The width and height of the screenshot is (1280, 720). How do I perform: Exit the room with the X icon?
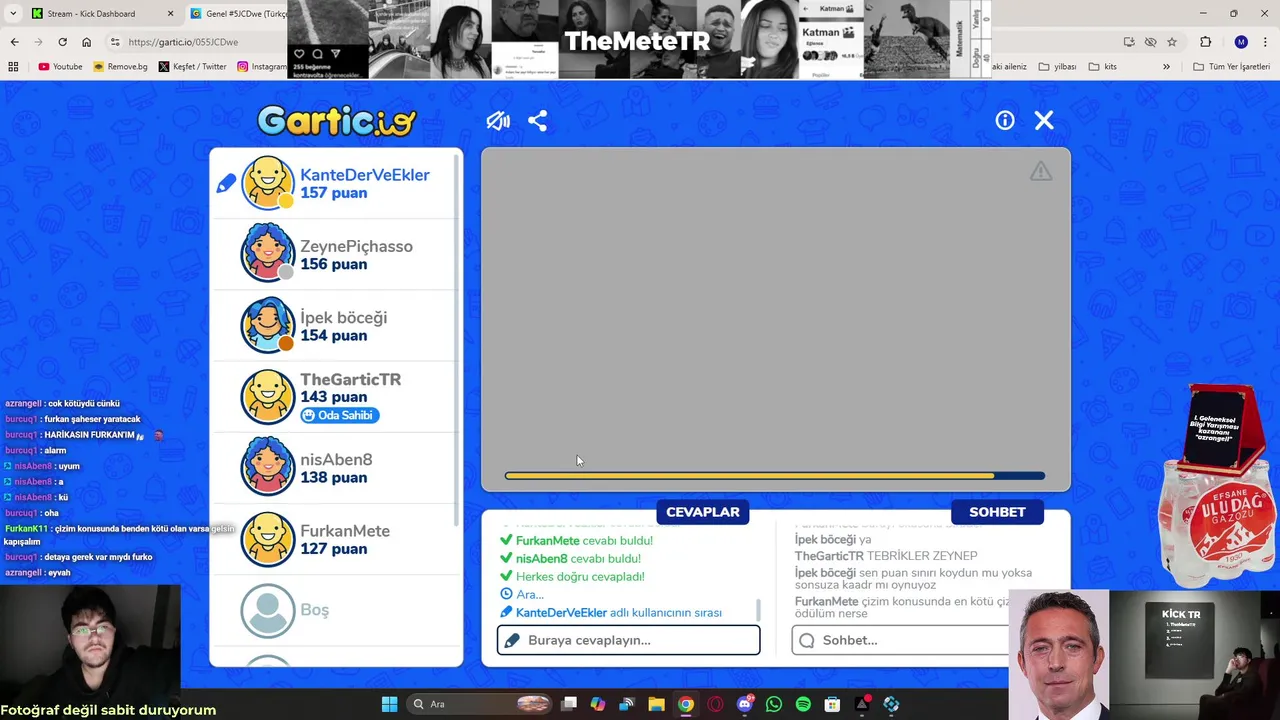[x=1044, y=121]
